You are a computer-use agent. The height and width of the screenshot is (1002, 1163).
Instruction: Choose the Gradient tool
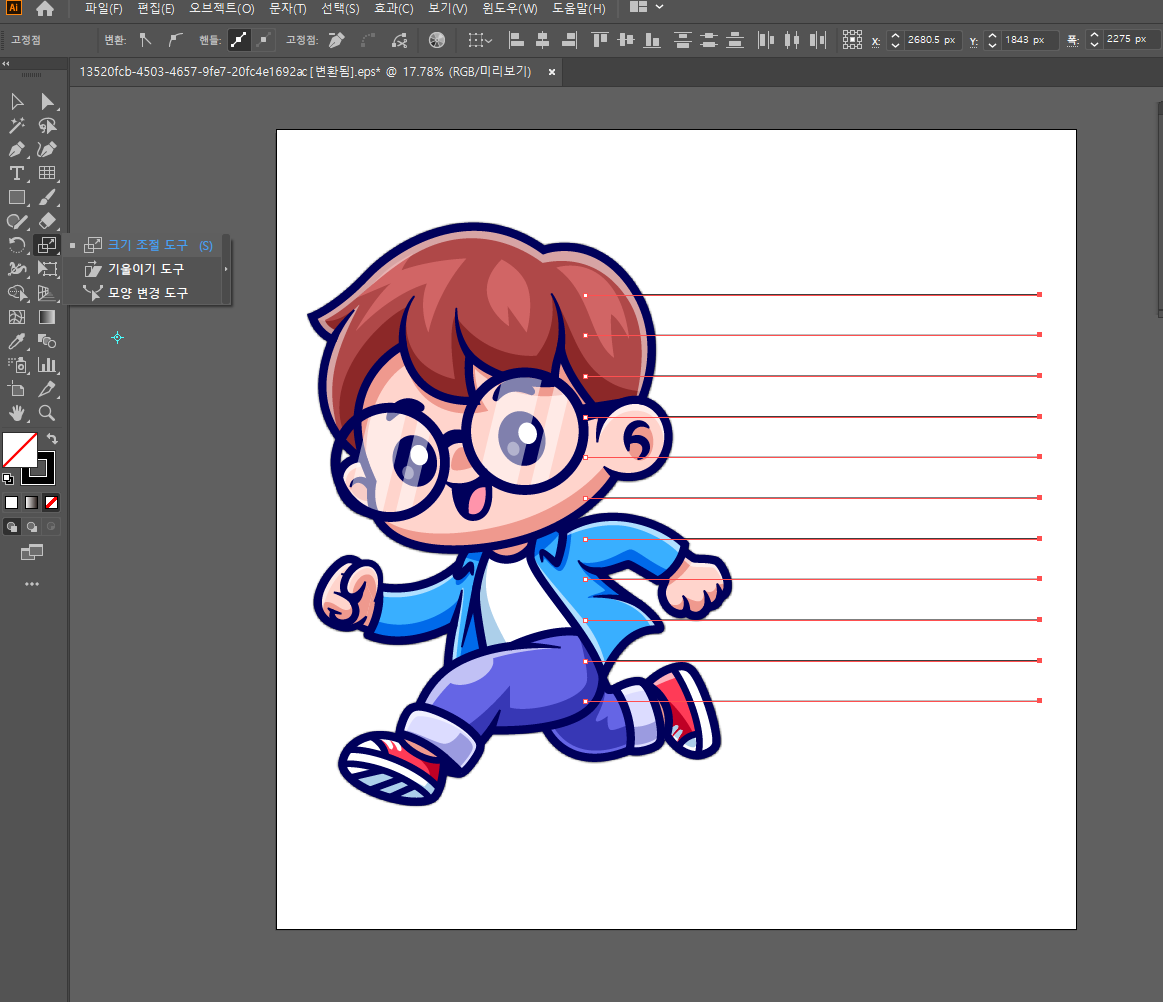pyautogui.click(x=47, y=317)
